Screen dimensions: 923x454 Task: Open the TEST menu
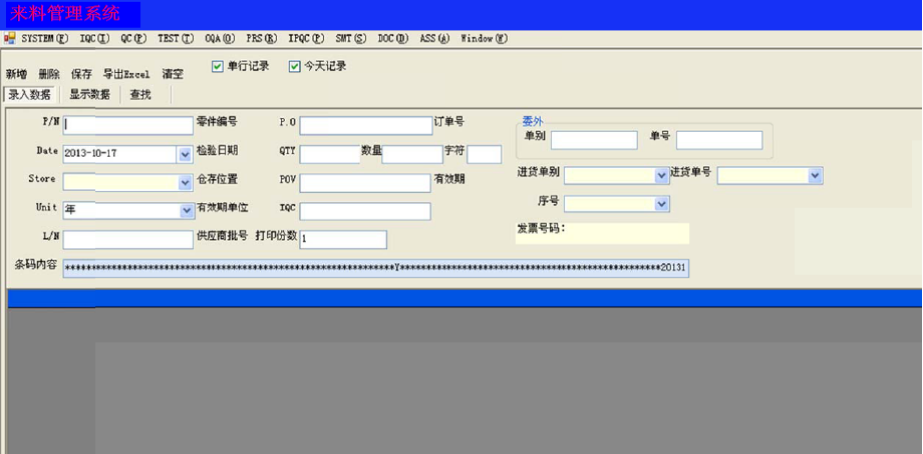[x=175, y=38]
